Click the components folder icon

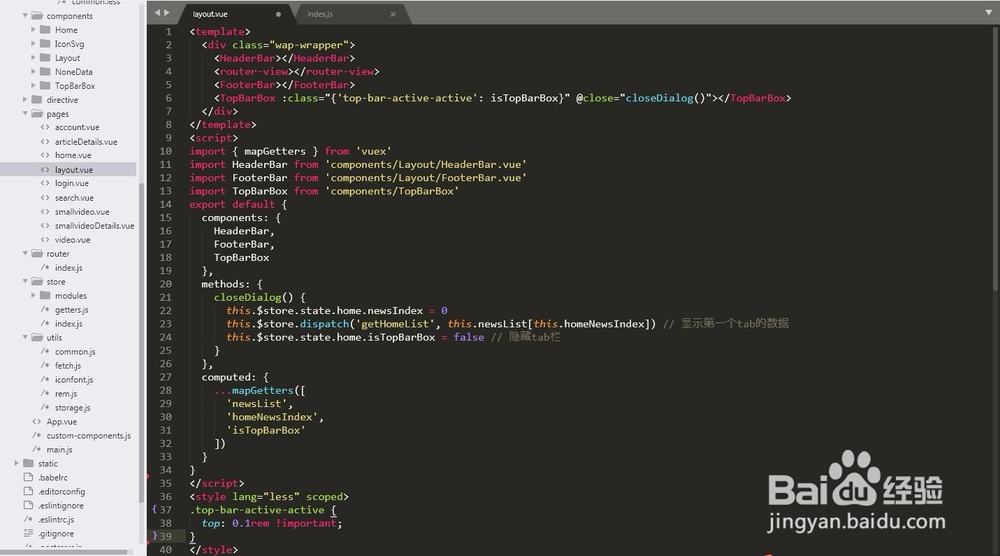tap(37, 15)
